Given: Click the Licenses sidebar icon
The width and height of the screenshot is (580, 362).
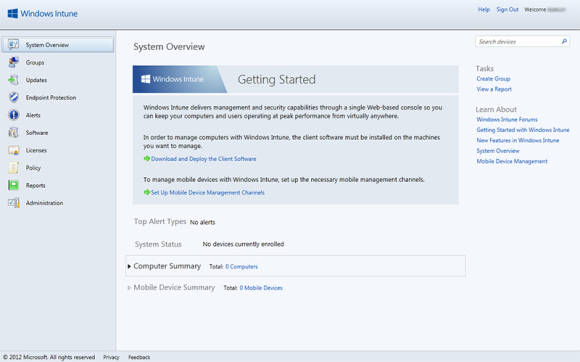Looking at the screenshot, I should tap(13, 150).
